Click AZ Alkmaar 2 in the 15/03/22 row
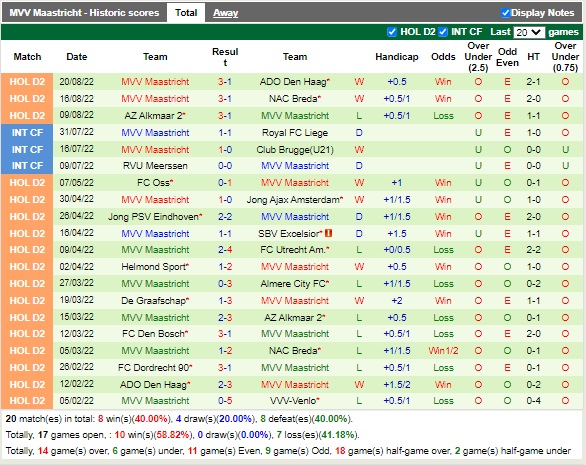The width and height of the screenshot is (586, 465). (x=293, y=318)
